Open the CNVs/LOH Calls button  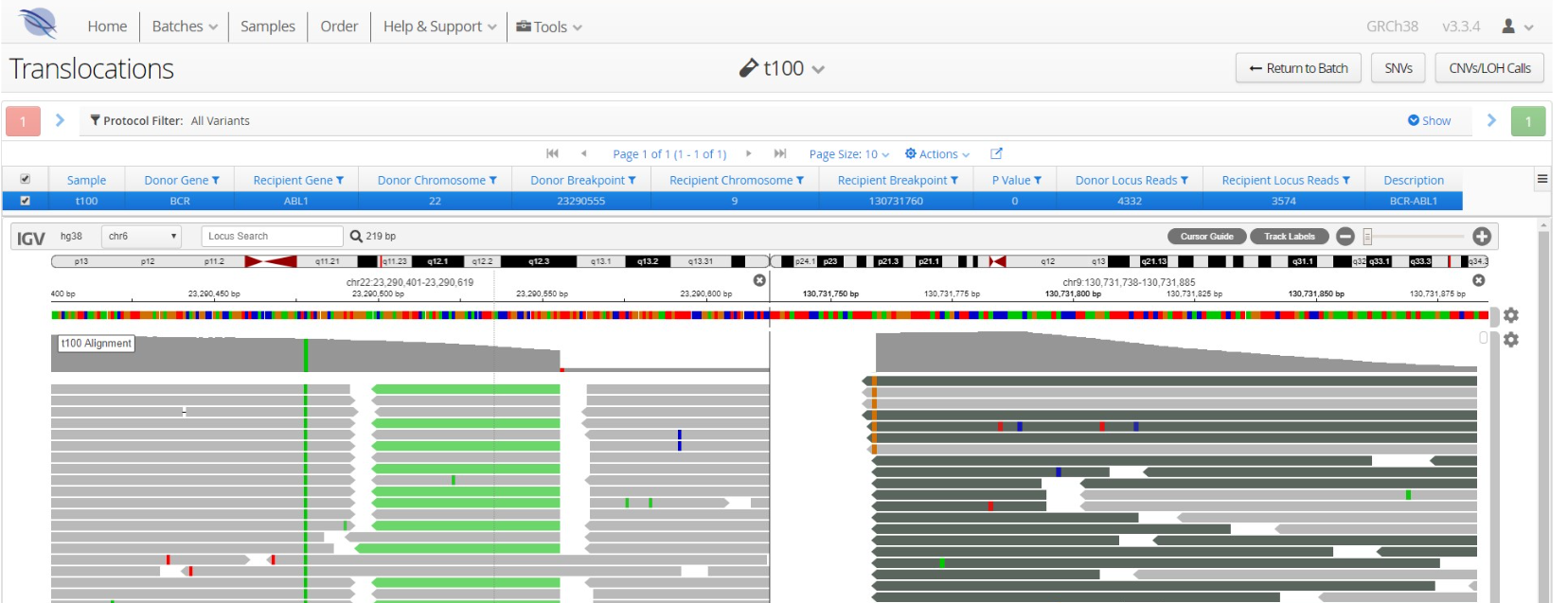coord(1489,68)
